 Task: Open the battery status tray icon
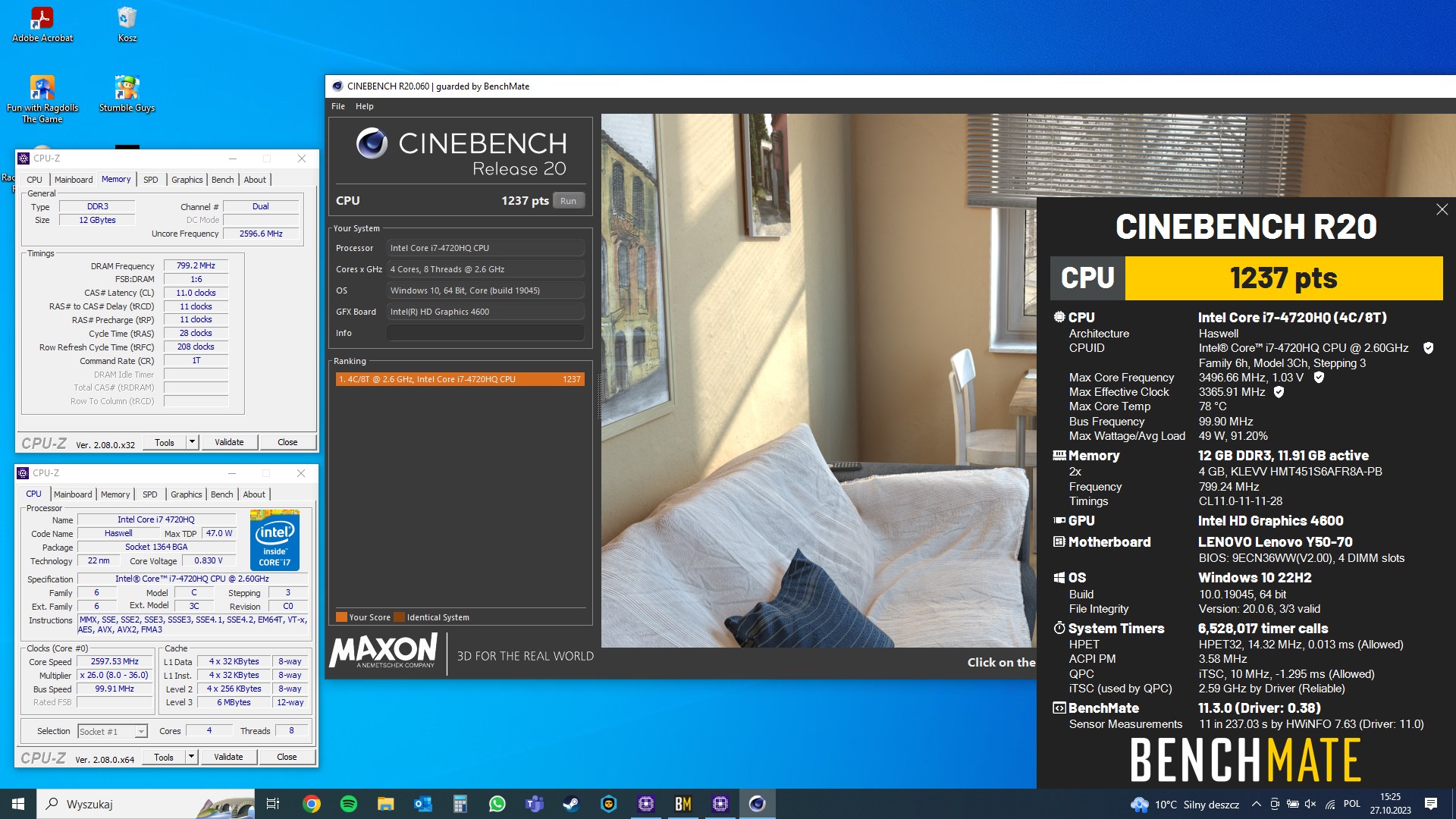point(1293,804)
